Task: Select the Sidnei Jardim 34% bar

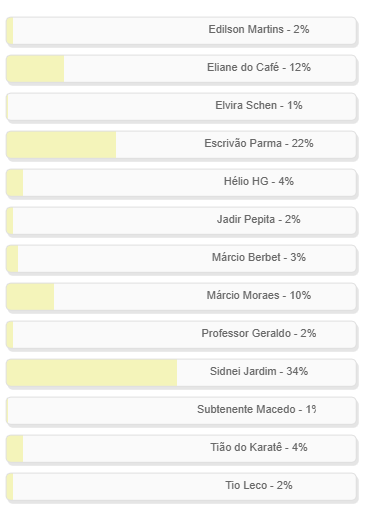Action: click(x=181, y=372)
